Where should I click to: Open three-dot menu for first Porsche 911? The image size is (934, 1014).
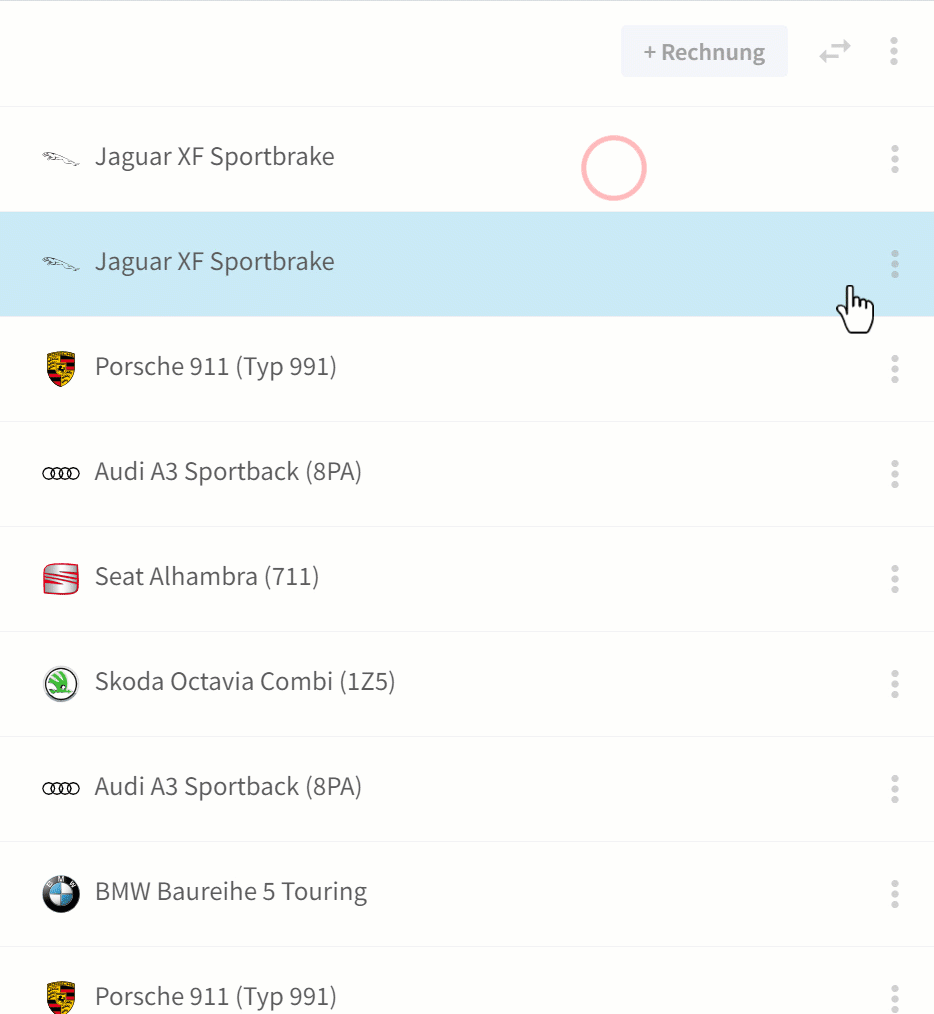click(x=895, y=369)
